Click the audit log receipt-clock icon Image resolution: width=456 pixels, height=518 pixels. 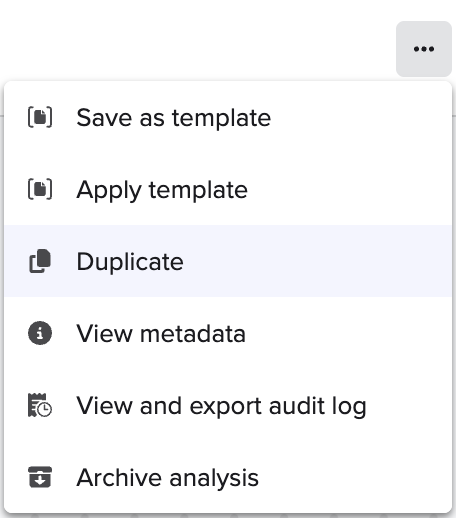pos(40,405)
